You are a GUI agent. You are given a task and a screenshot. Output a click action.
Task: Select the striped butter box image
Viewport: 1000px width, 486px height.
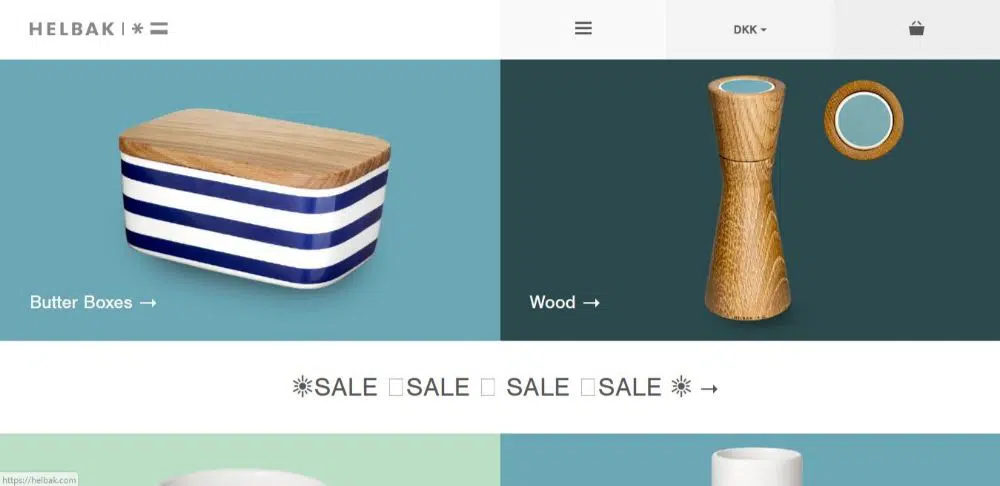coord(254,198)
